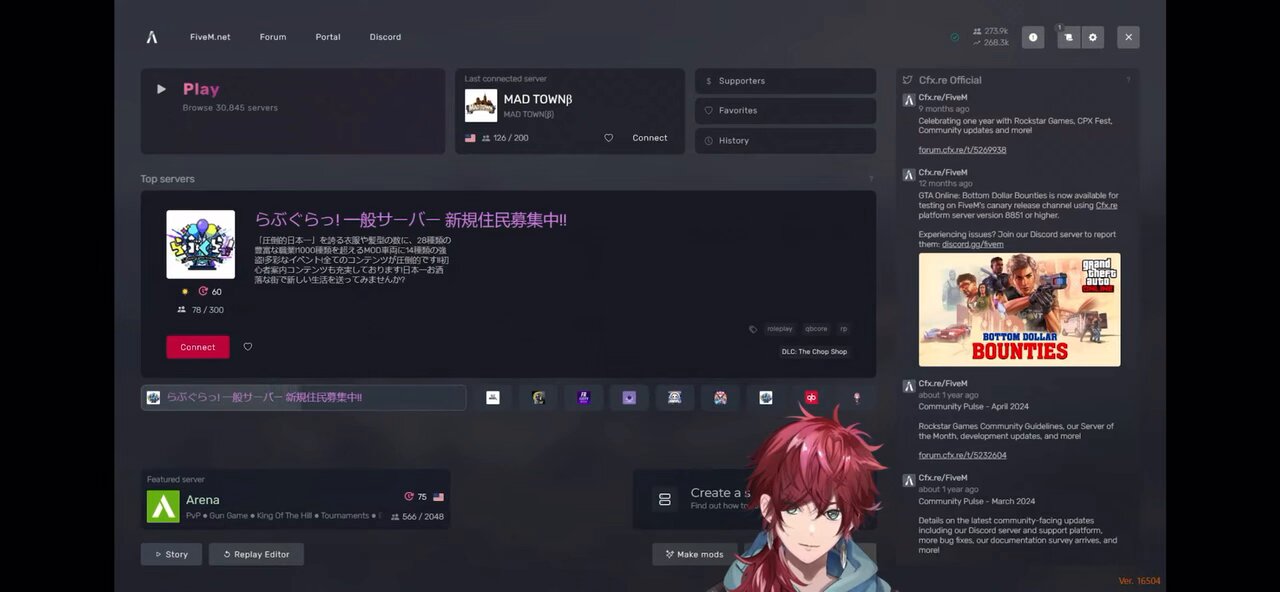Open the FiveM.net link

tap(210, 37)
